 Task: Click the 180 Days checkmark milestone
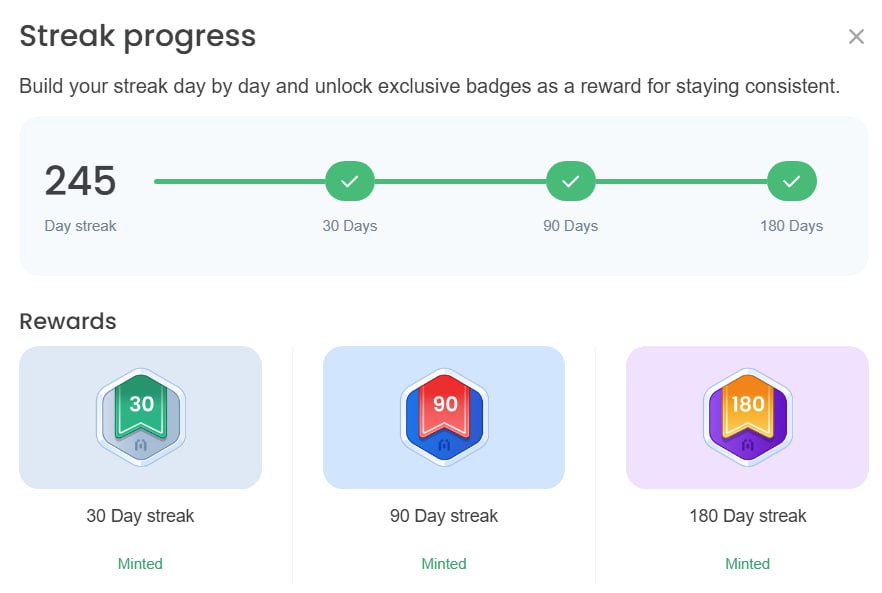(792, 181)
